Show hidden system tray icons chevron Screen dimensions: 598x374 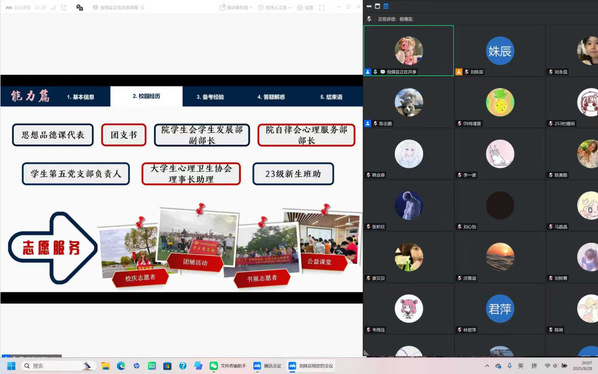[487, 366]
